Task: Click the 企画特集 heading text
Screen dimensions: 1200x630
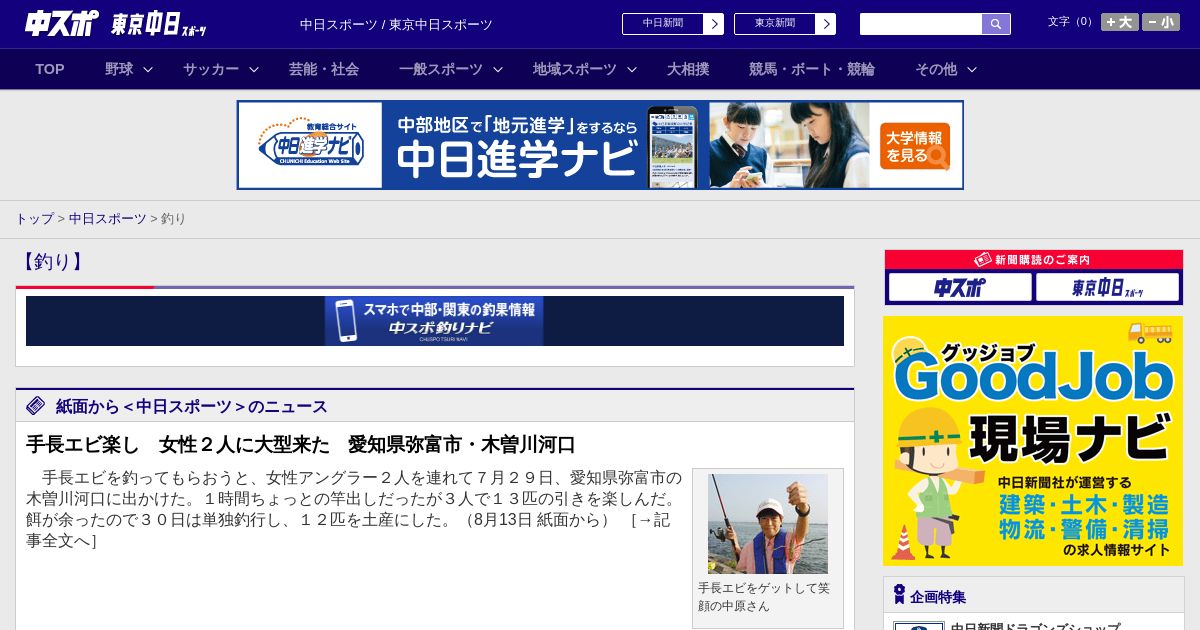Action: click(938, 596)
